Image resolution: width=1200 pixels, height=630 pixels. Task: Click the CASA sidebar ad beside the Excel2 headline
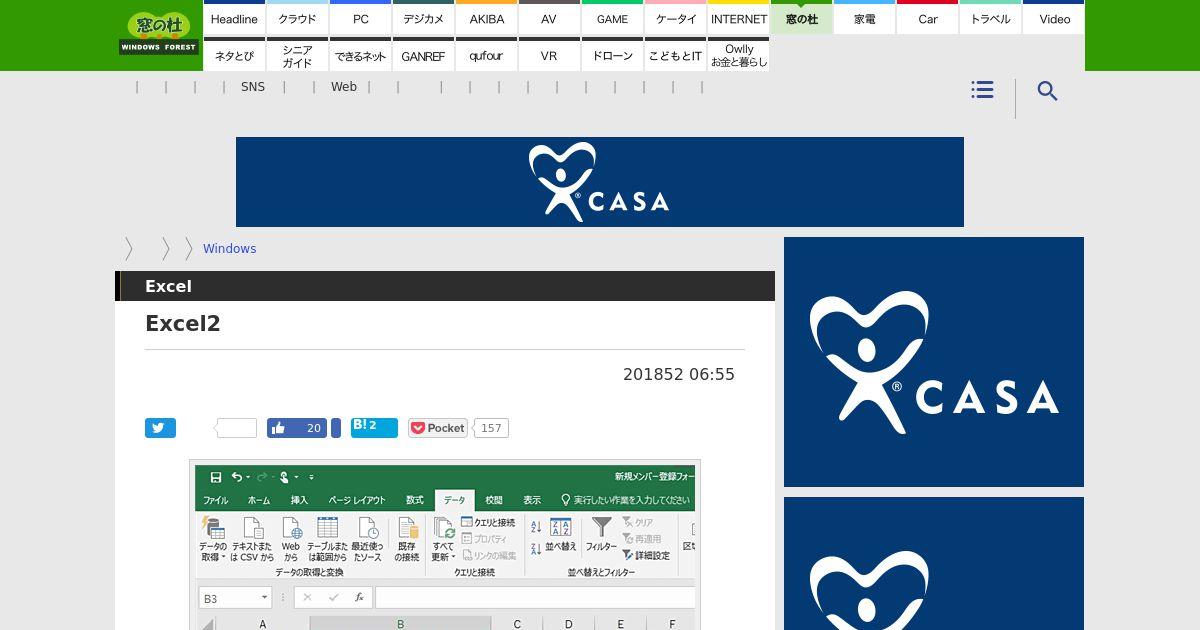[x=934, y=362]
